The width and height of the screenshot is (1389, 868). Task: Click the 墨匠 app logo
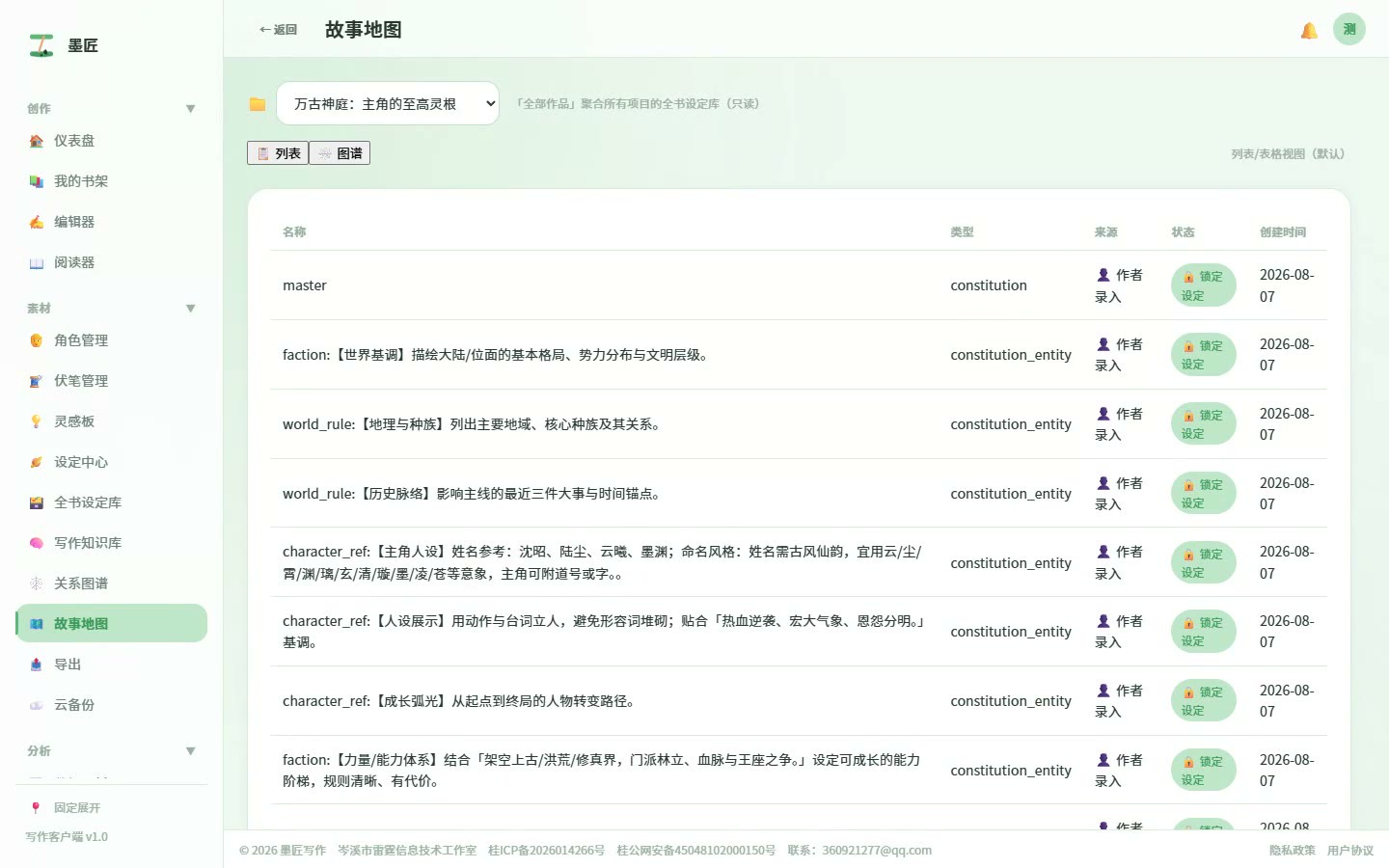(41, 45)
